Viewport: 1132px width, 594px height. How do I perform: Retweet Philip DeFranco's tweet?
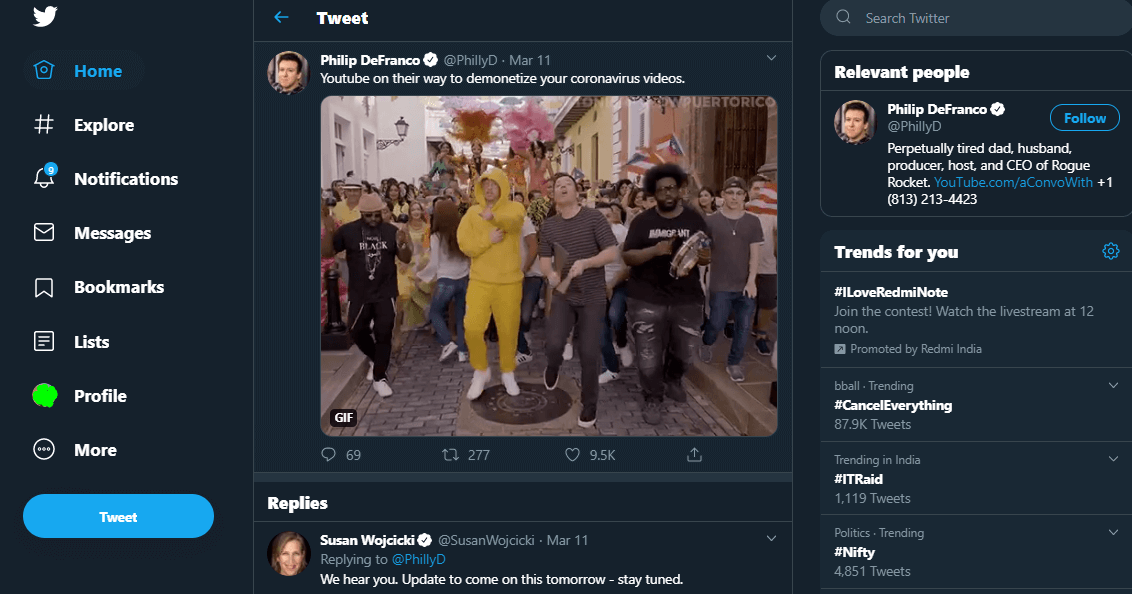coord(452,454)
